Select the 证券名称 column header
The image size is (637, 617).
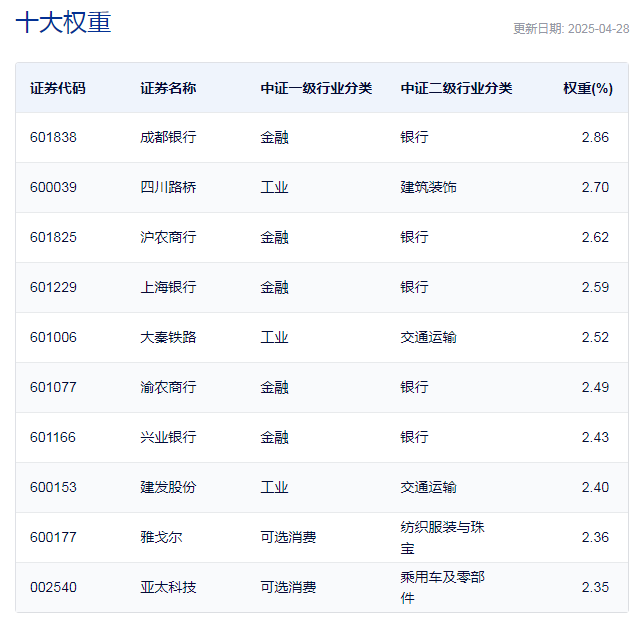coord(168,88)
